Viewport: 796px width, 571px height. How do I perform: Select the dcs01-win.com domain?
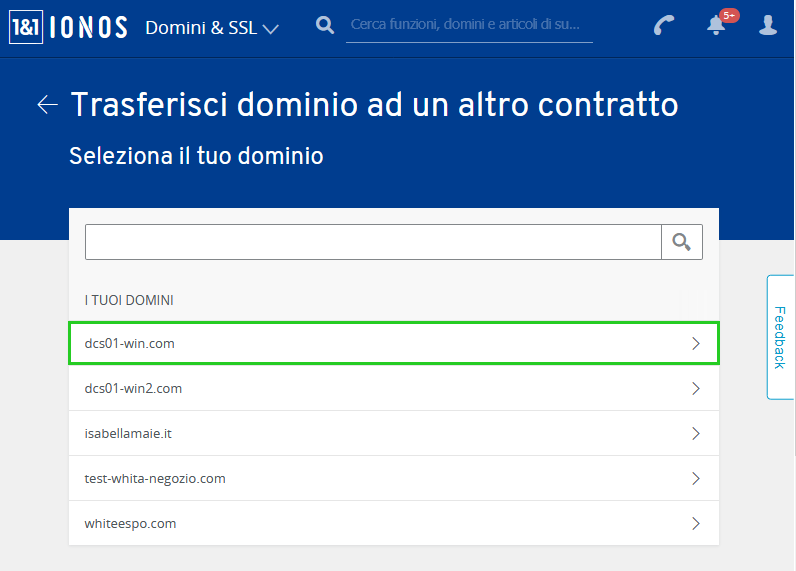pos(394,343)
